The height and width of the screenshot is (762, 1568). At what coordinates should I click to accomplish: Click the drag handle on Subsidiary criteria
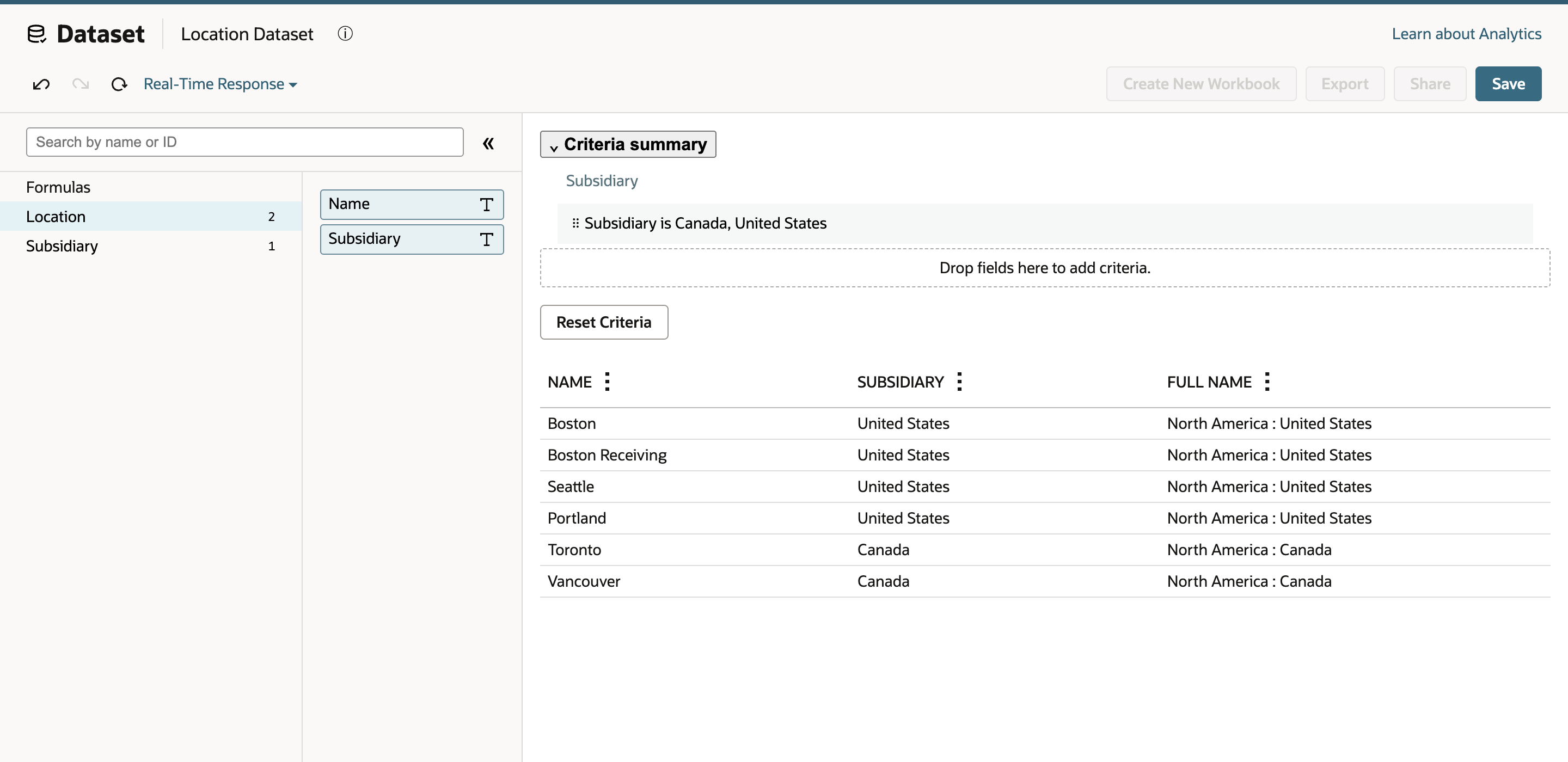(x=575, y=223)
